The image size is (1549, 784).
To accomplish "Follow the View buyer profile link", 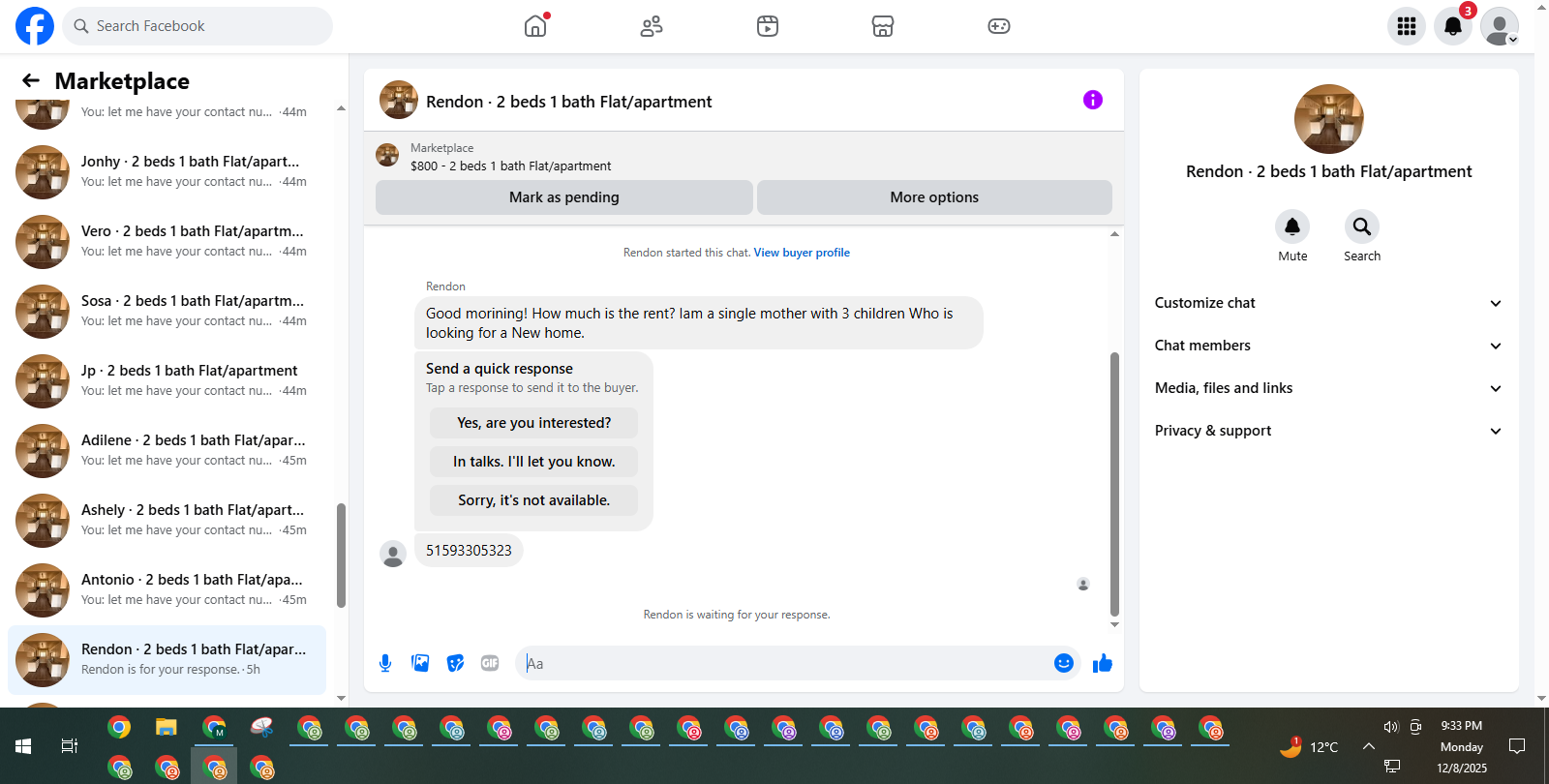I will (802, 253).
